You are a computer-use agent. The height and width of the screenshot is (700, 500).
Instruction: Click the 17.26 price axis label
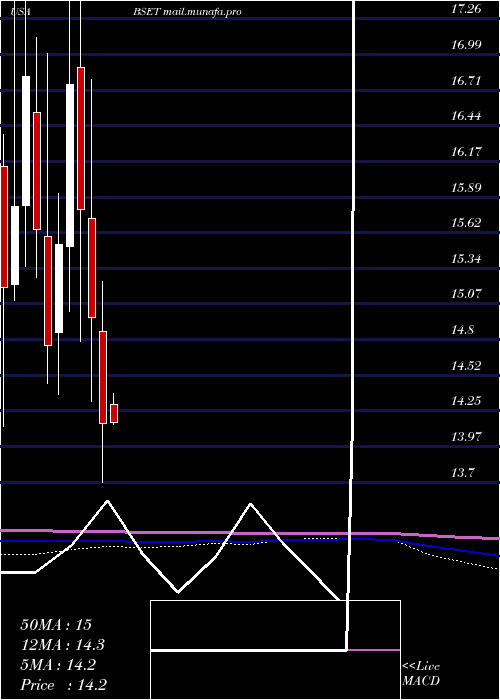[x=466, y=9]
